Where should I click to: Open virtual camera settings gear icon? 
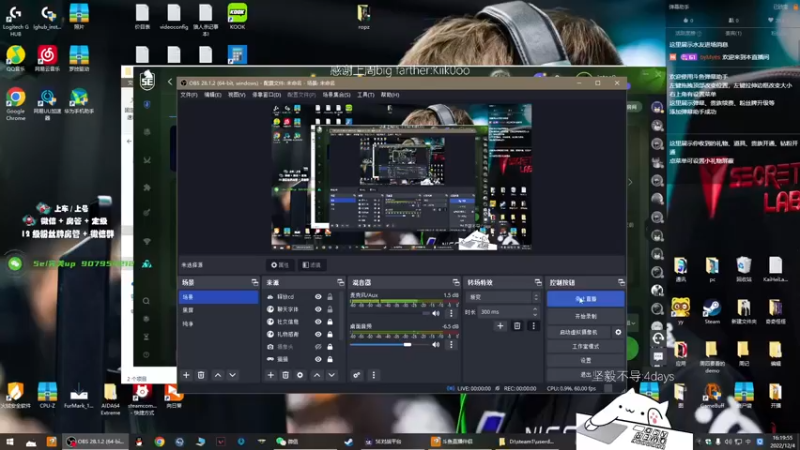coord(618,332)
